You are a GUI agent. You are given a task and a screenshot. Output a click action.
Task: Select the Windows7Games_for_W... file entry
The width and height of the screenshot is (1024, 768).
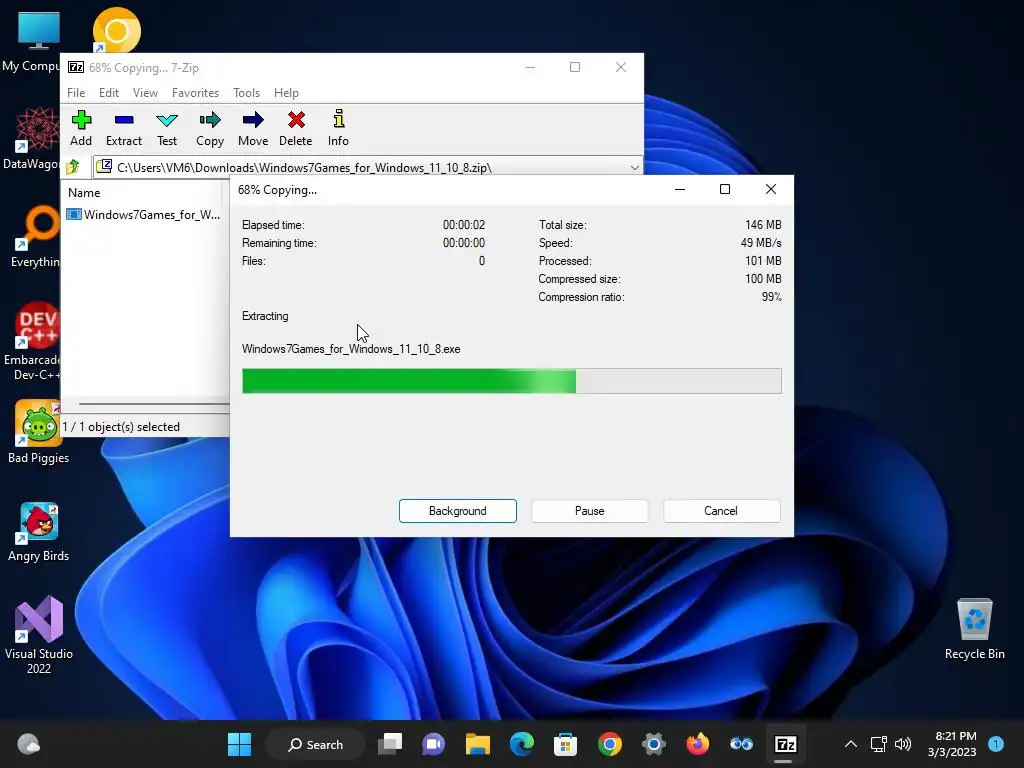coord(144,214)
